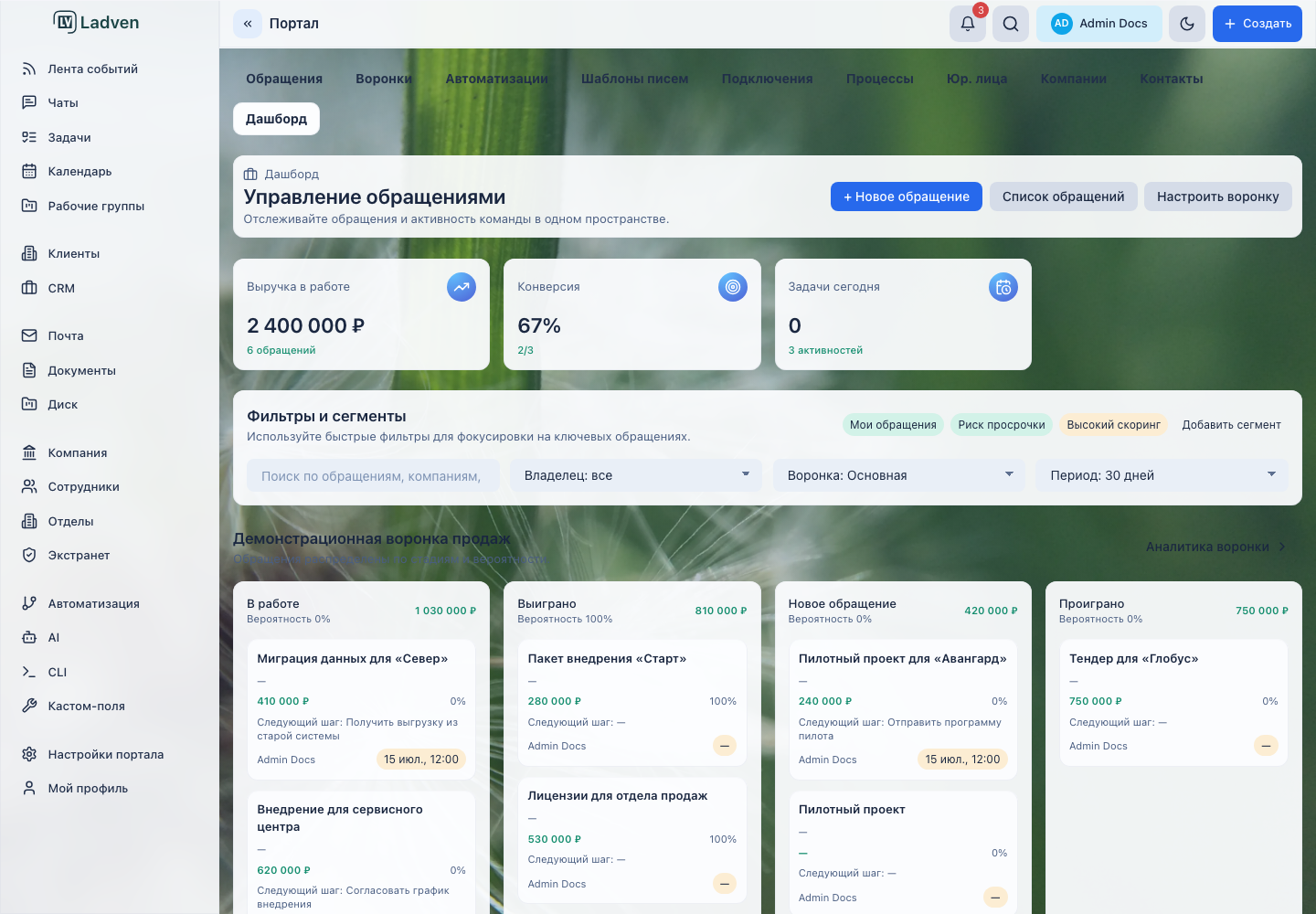This screenshot has width=1316, height=914.
Task: Open the Настройки портала gear icon
Action: pos(29,754)
